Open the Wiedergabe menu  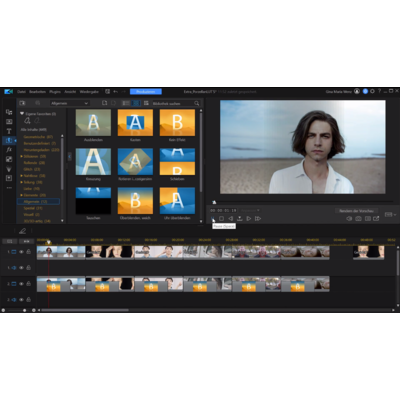coord(89,91)
